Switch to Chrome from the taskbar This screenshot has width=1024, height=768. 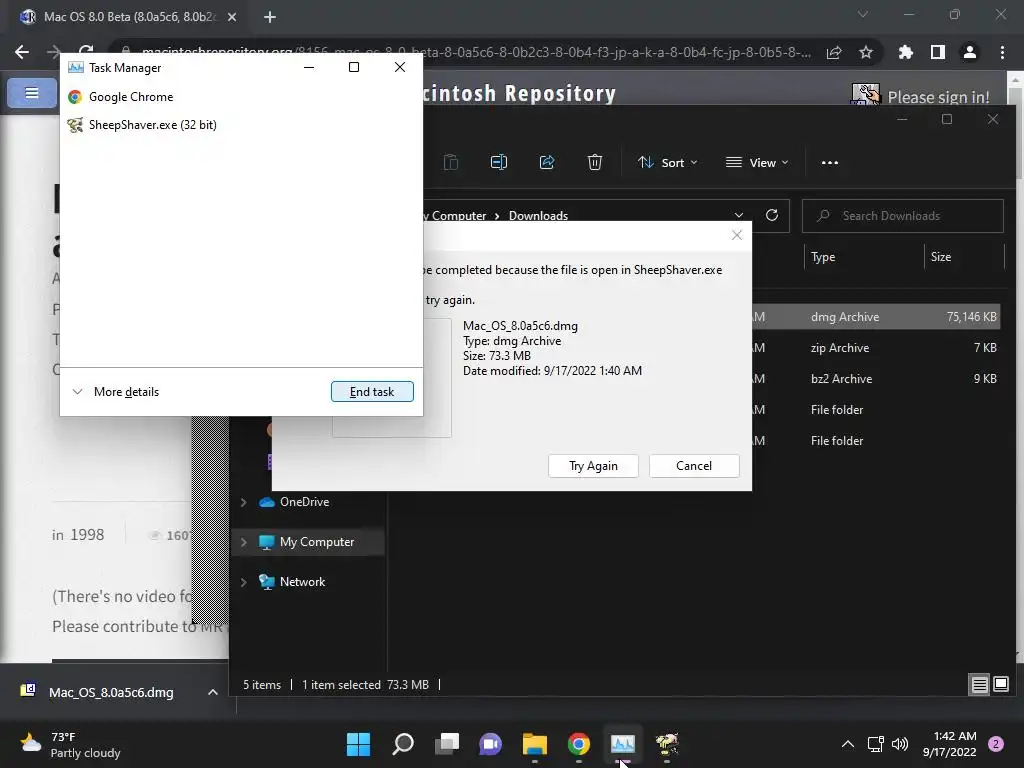(x=579, y=744)
